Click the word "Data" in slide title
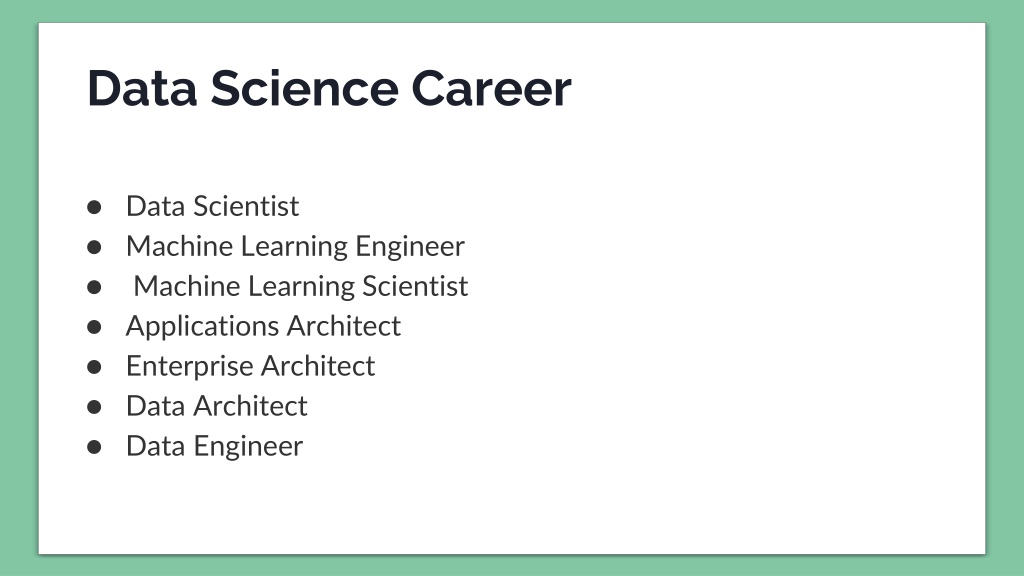This screenshot has height=576, width=1024. (142, 88)
